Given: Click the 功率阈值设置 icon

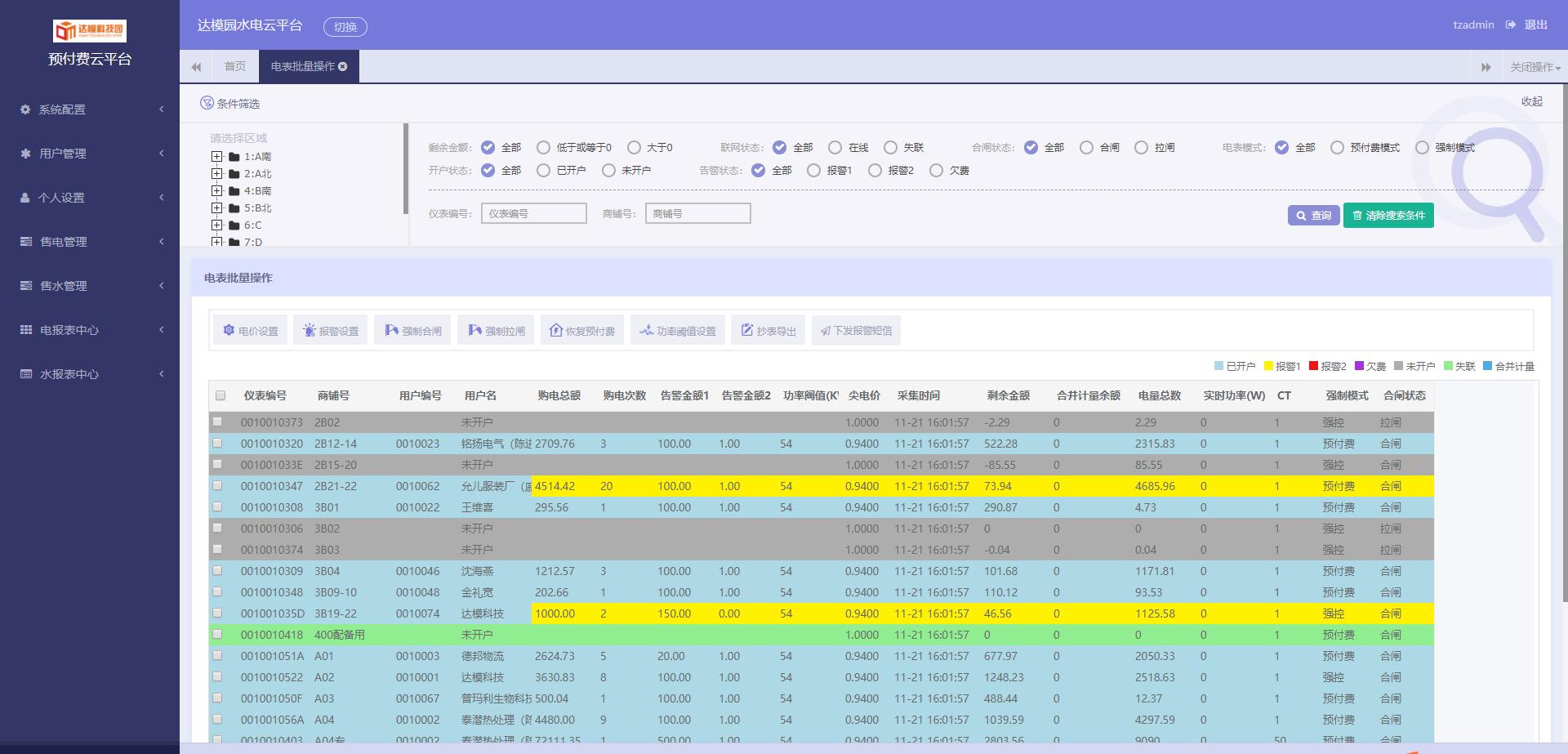Looking at the screenshot, I should (646, 331).
